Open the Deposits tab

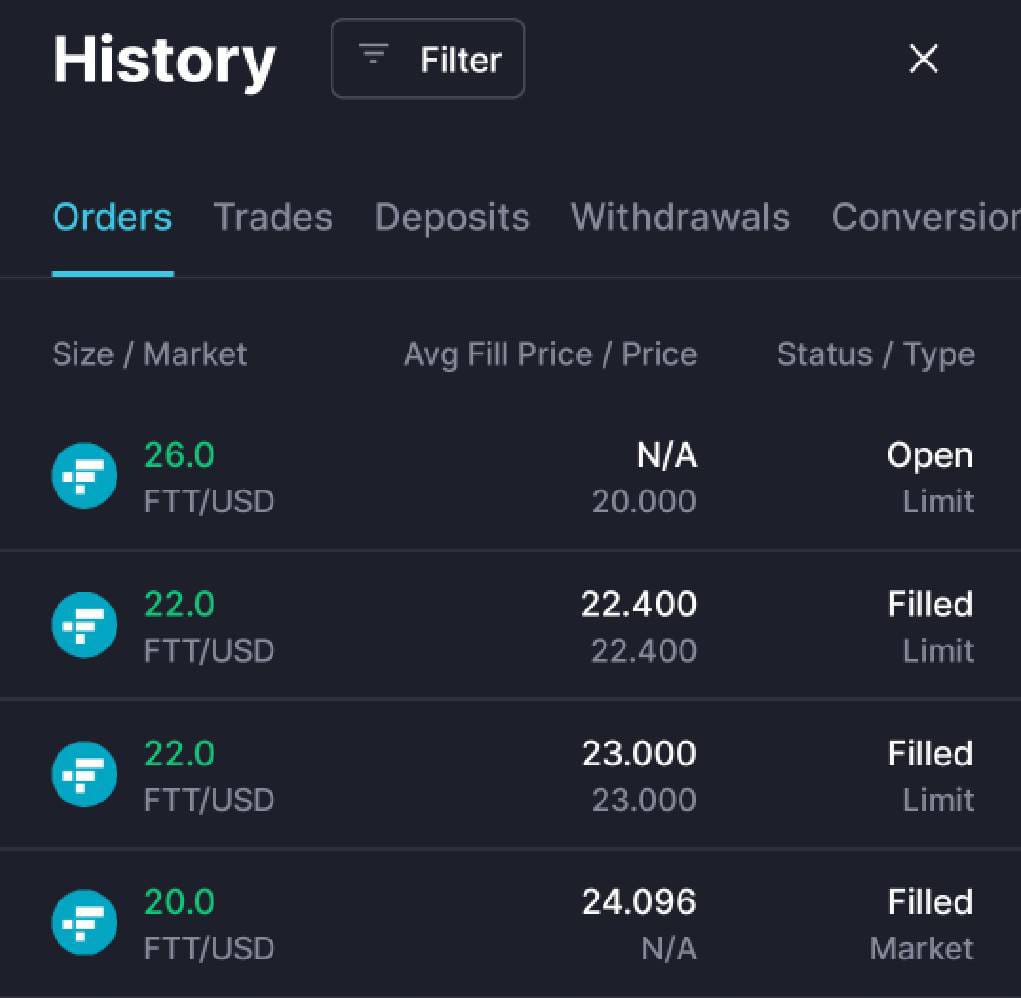[x=452, y=217]
